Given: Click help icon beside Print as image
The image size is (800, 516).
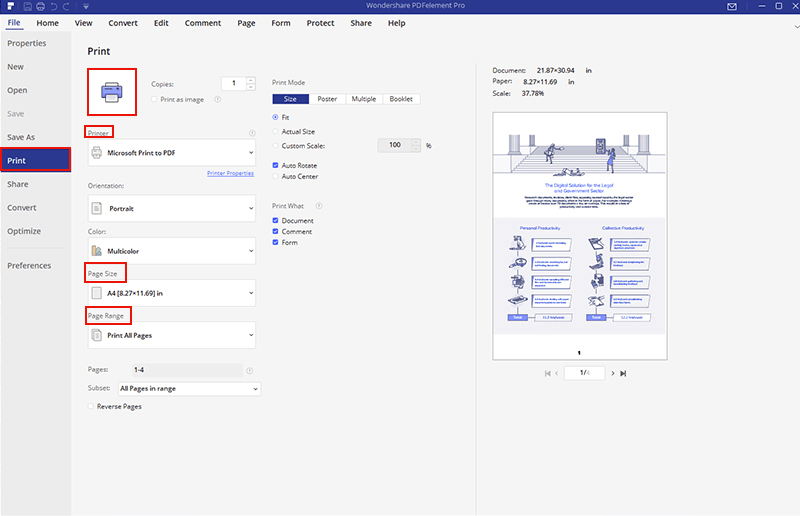Looking at the screenshot, I should pos(218,99).
